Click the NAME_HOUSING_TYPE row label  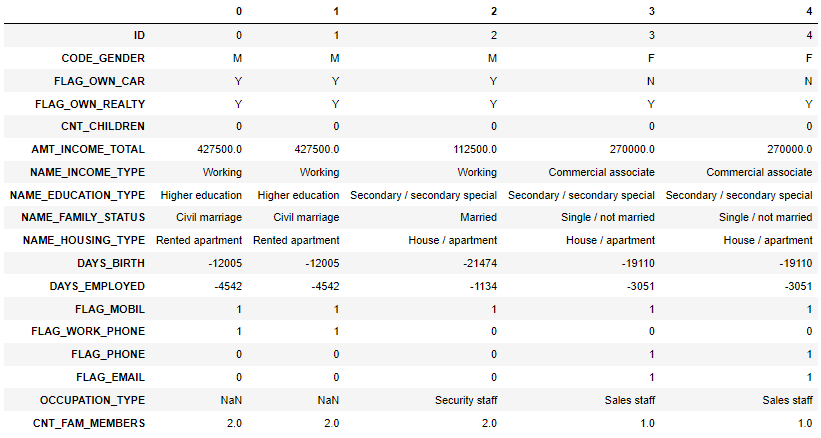(x=77, y=240)
